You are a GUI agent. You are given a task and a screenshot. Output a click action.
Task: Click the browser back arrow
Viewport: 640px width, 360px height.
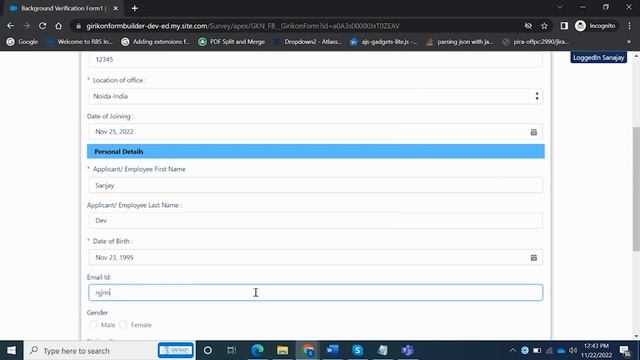click(11, 26)
